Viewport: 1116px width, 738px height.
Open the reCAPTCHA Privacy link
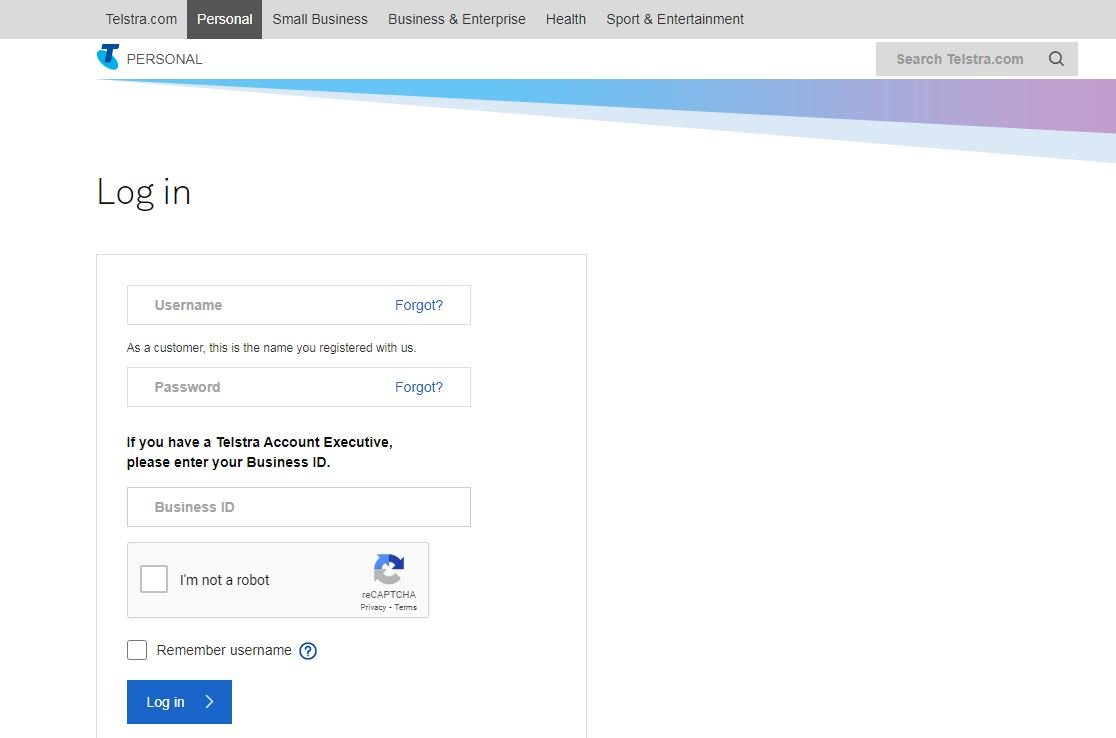coord(373,607)
